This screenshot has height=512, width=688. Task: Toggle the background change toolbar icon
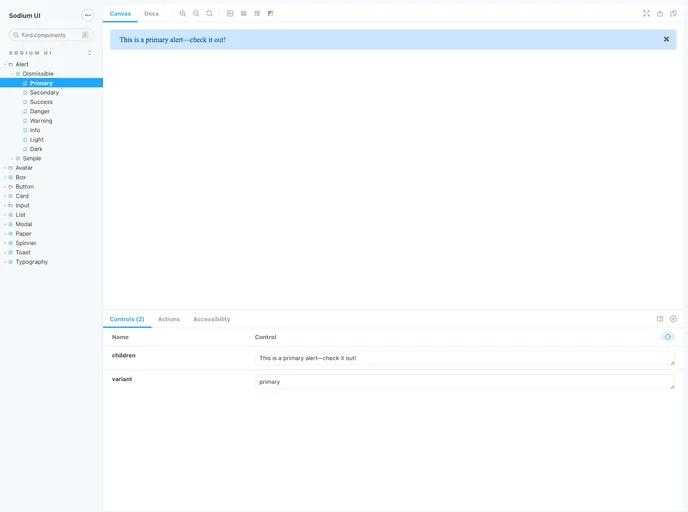(230, 14)
